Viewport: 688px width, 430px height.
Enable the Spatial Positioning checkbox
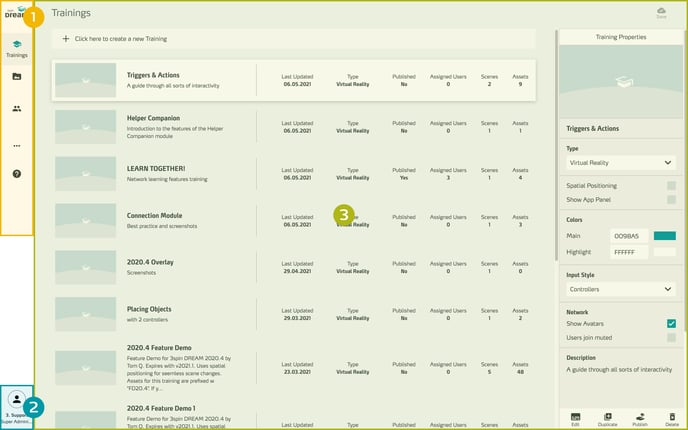point(671,186)
